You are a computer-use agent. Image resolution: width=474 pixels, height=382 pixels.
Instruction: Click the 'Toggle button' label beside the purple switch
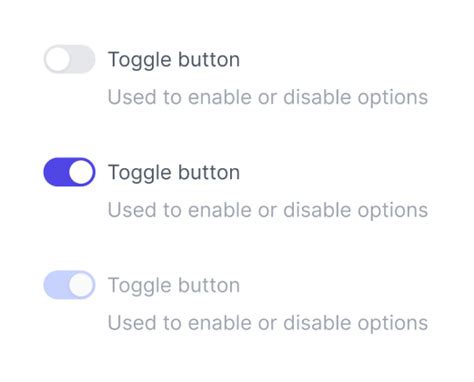(x=174, y=173)
